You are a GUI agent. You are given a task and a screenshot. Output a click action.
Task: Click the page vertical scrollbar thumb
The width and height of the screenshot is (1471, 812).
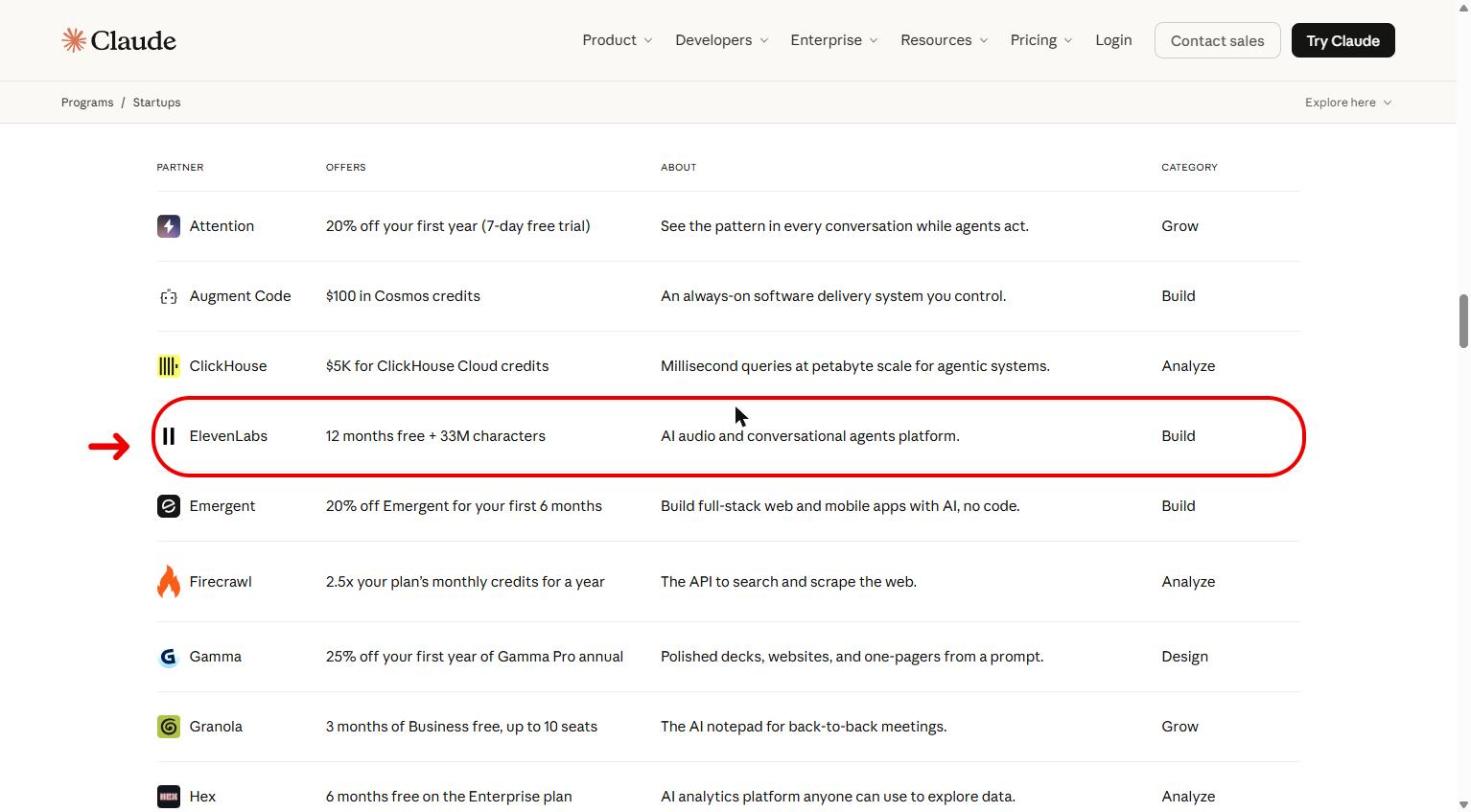pos(1463,321)
